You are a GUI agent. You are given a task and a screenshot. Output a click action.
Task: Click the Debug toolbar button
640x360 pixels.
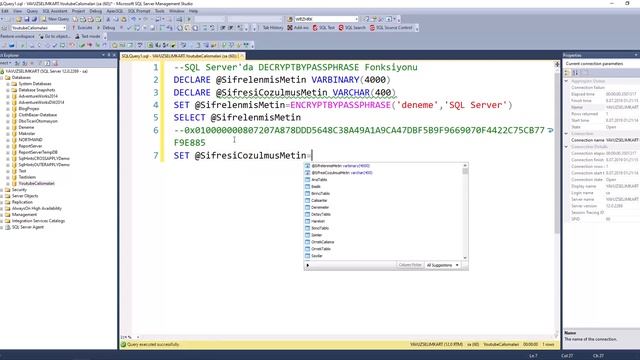pyautogui.click(x=106, y=28)
